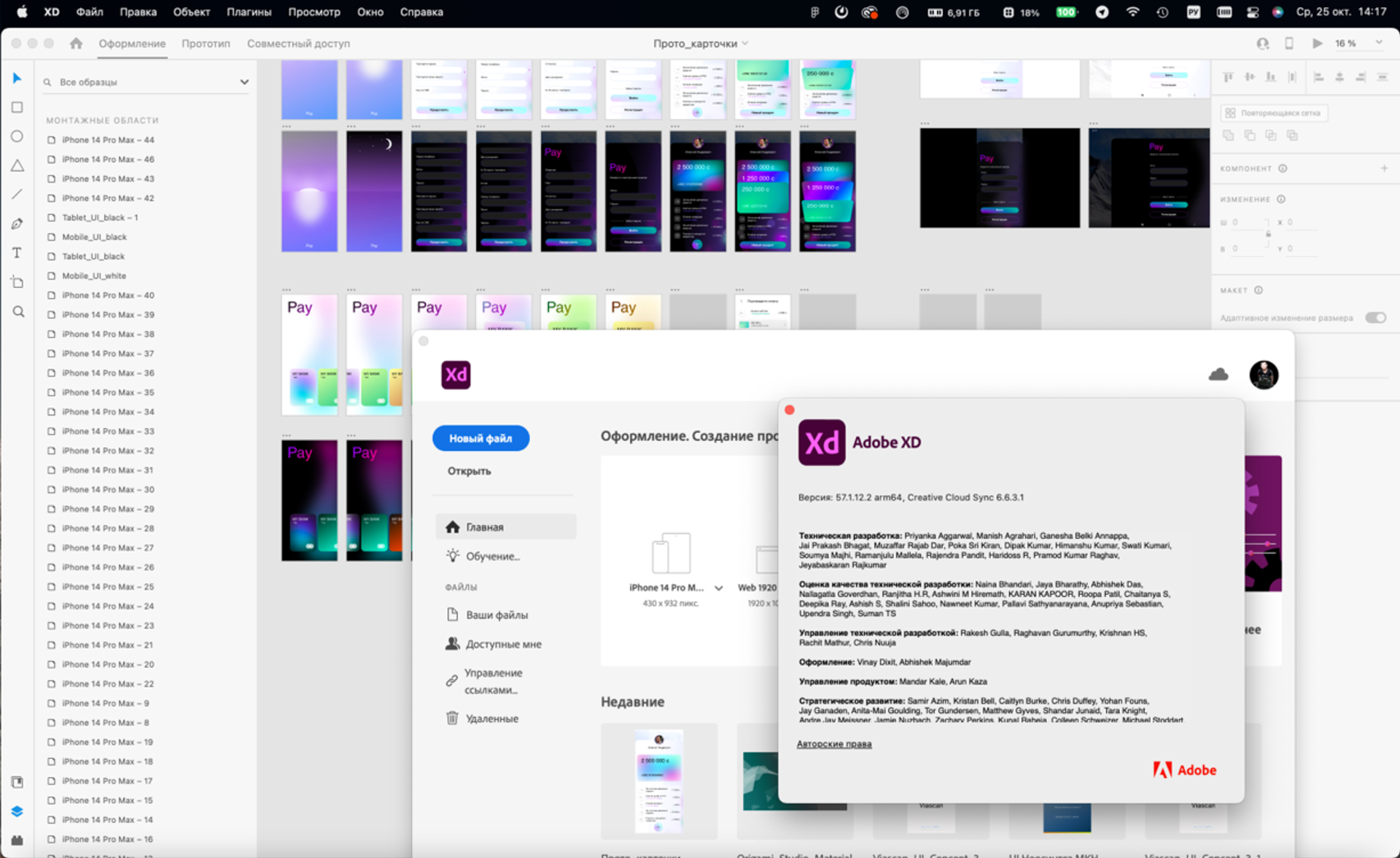The height and width of the screenshot is (858, 1400).
Task: Click the Repeat Grid button
Action: (x=1273, y=113)
